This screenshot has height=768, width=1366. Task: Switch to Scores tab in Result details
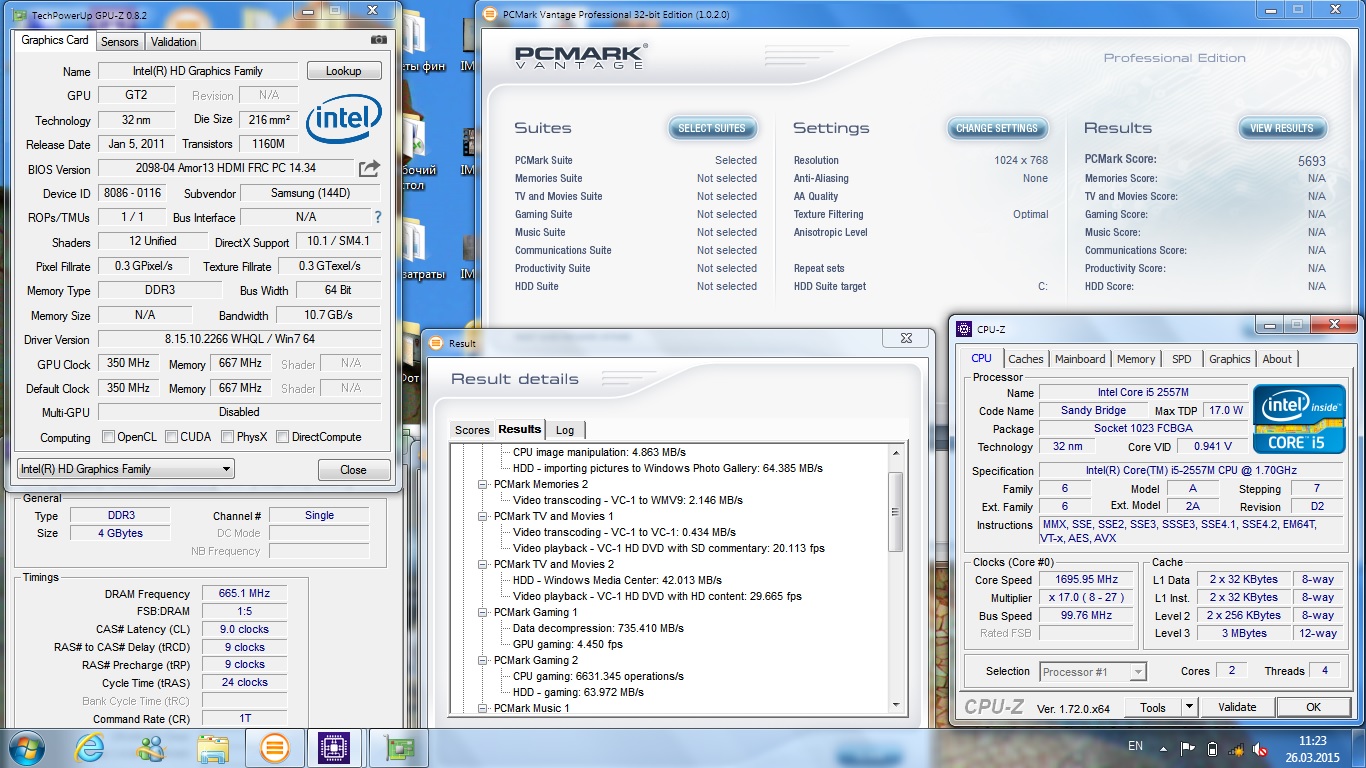point(472,430)
